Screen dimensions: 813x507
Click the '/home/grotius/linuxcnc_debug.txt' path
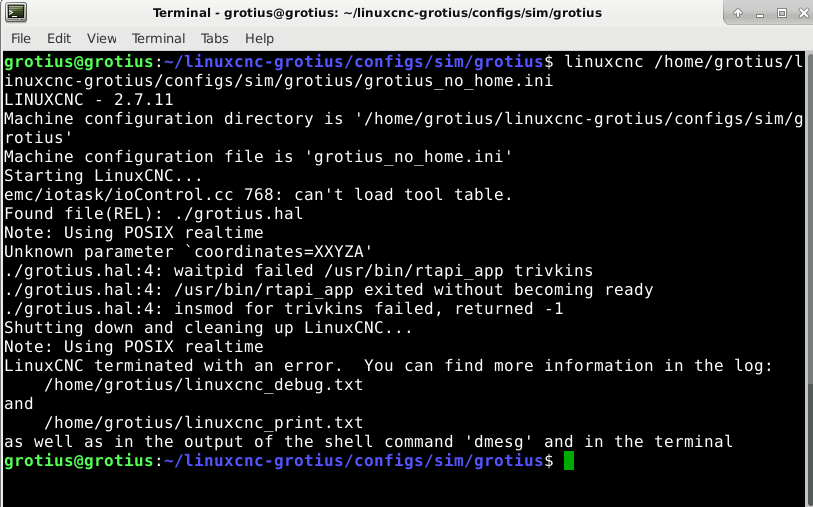[x=204, y=385]
